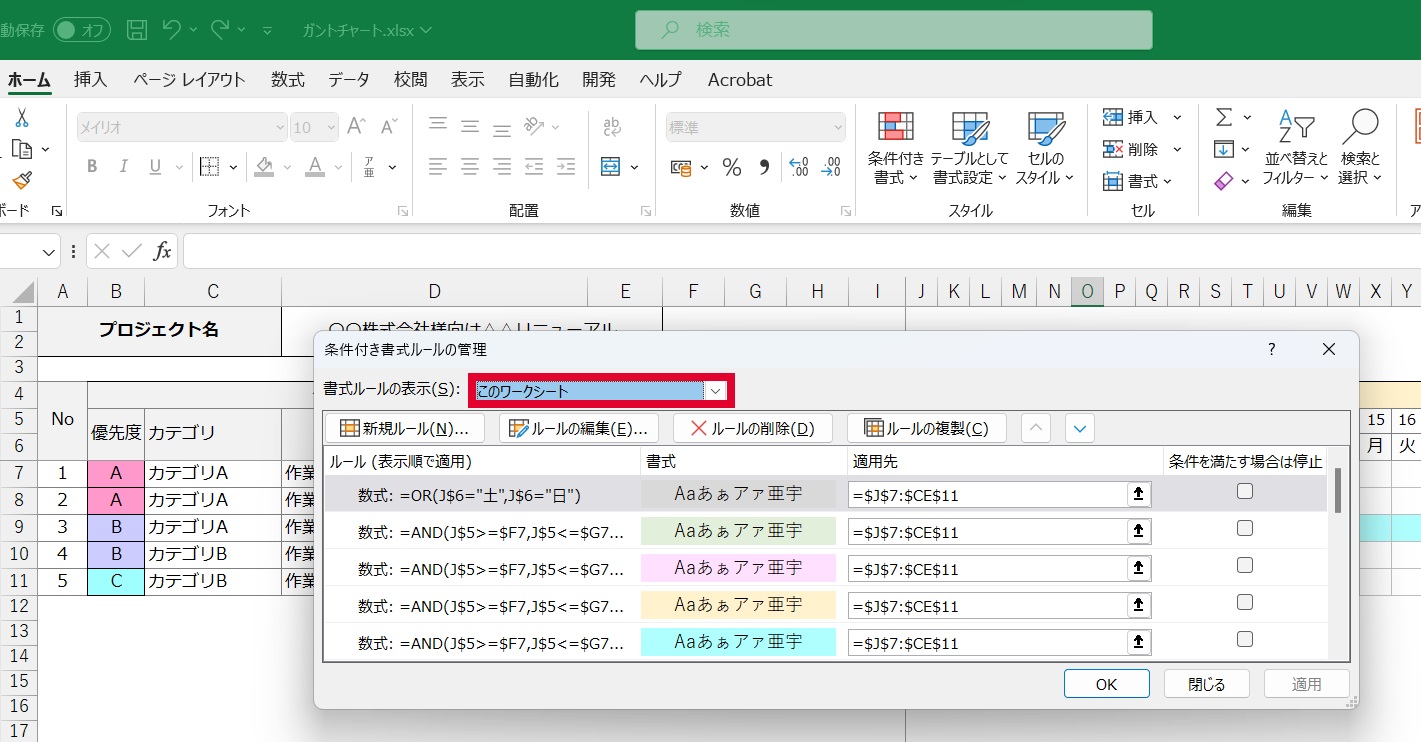Open the Acrobat ribbon tab
This screenshot has height=742, width=1421.
[x=740, y=80]
